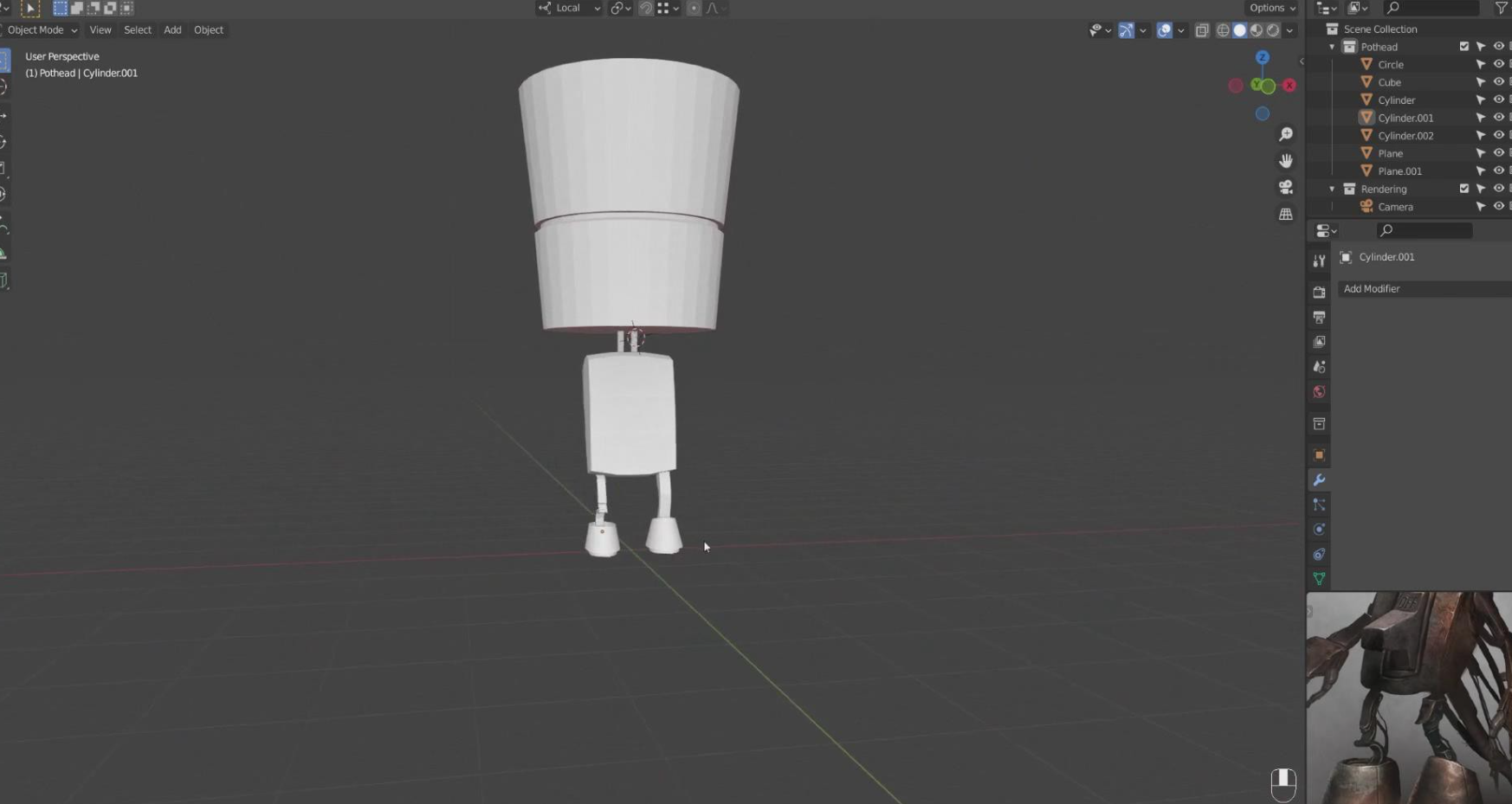
Task: Click the X axis on navigation gizmo
Action: click(1289, 86)
